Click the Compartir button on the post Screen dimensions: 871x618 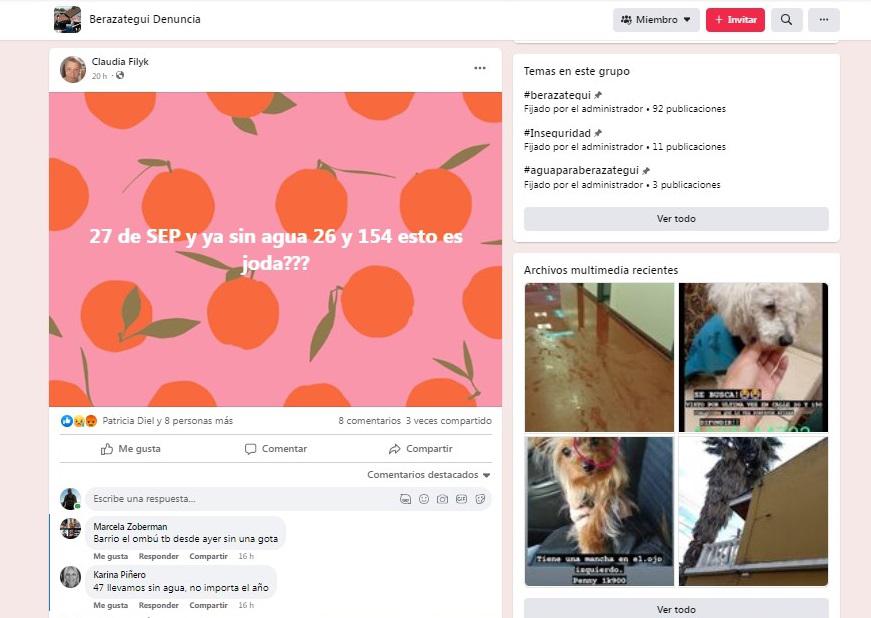point(420,449)
